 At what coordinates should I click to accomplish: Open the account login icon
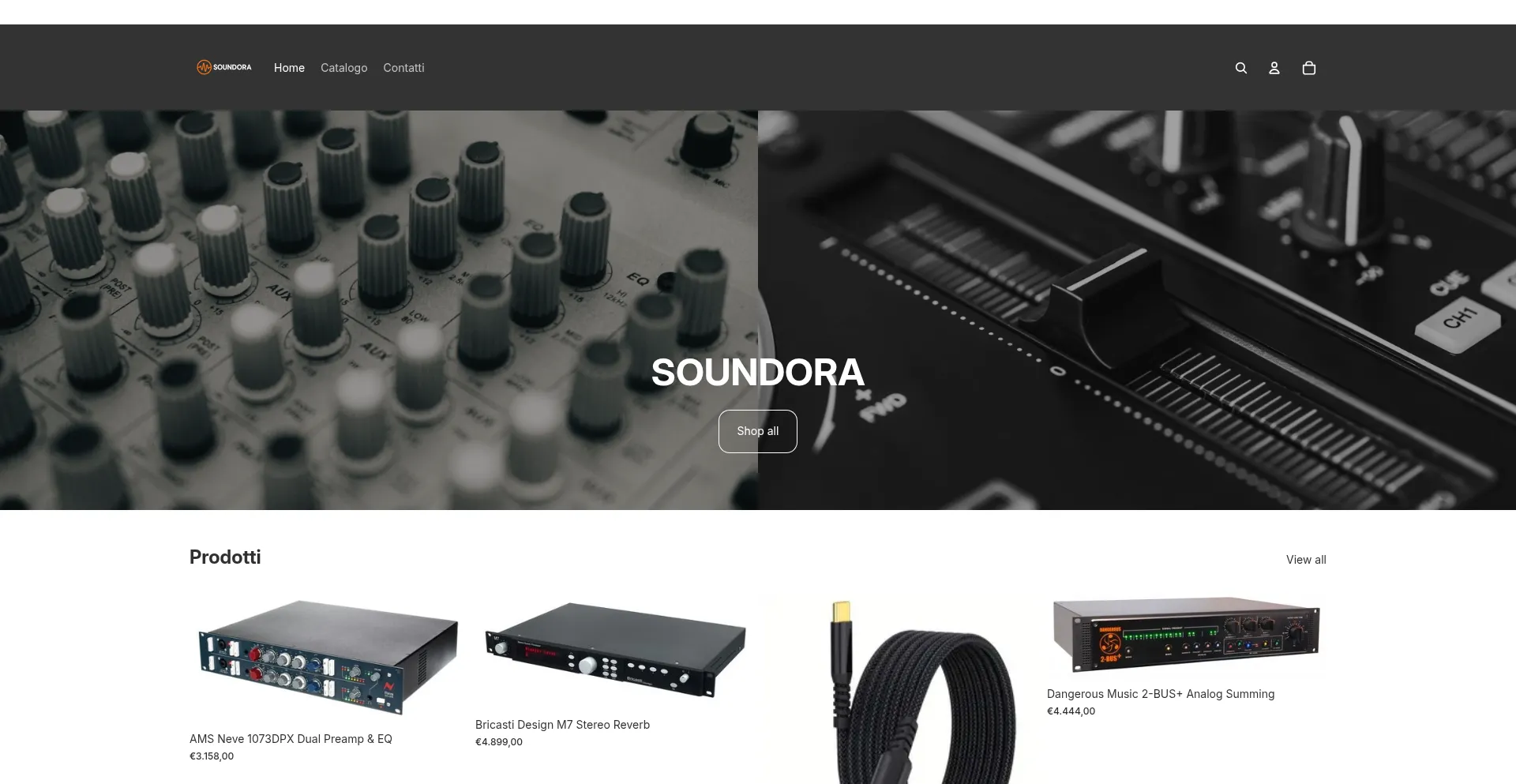1274,68
